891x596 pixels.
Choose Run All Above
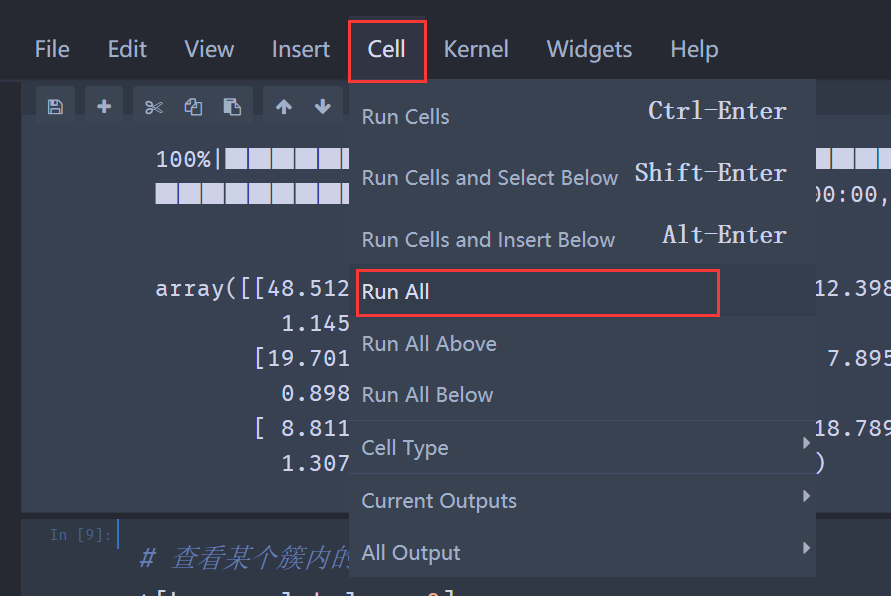coord(582,344)
